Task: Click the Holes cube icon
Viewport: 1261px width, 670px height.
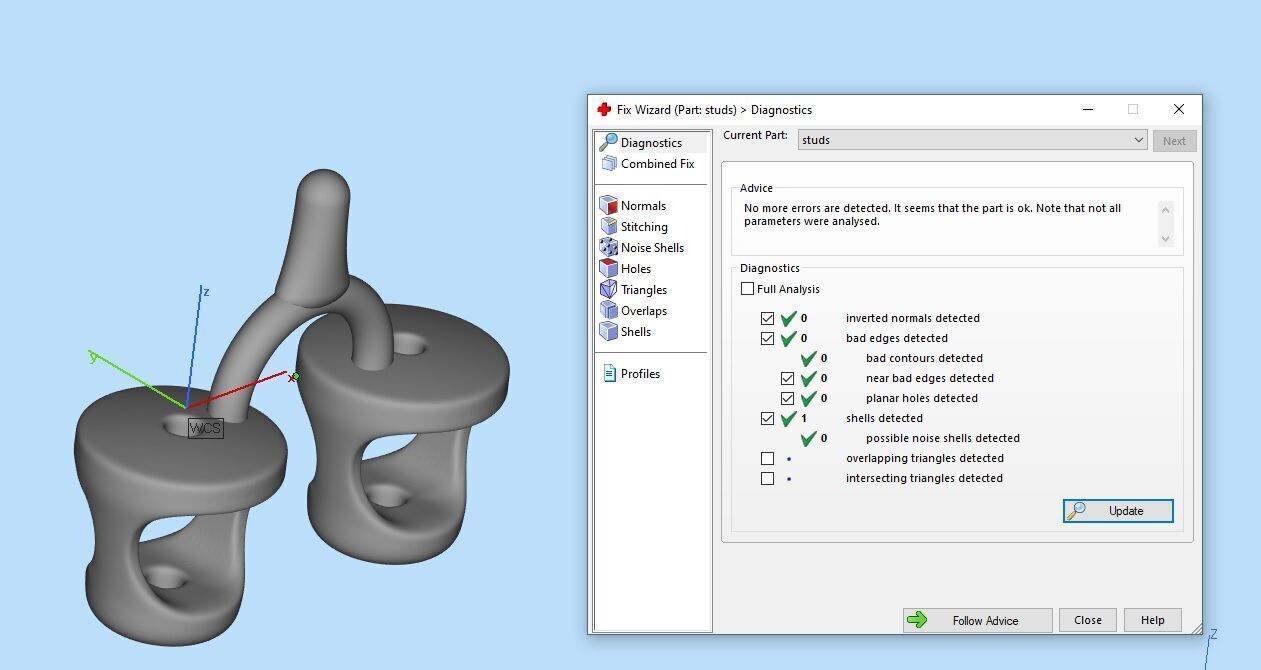Action: point(608,268)
